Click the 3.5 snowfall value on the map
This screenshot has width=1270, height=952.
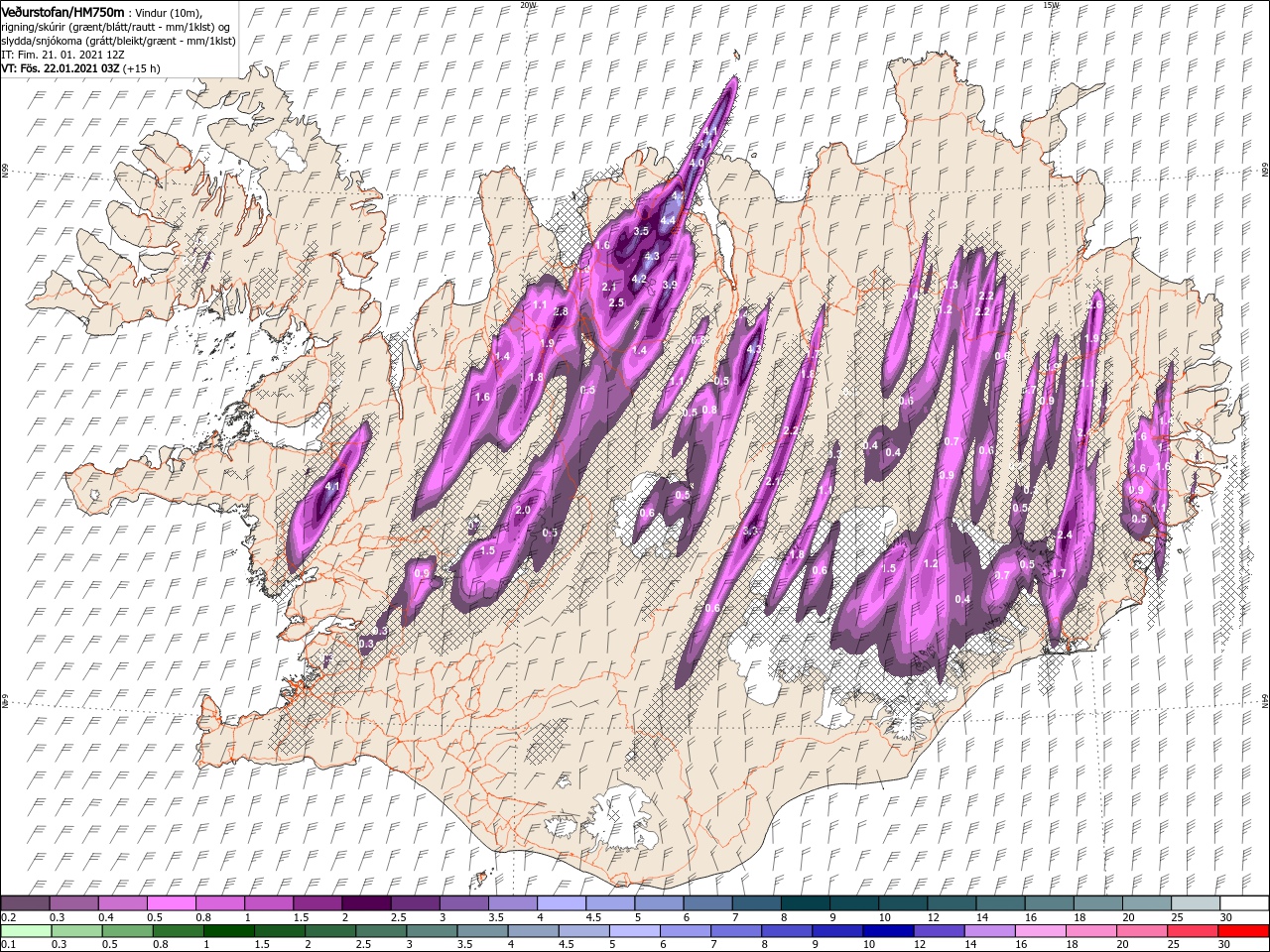coord(641,231)
